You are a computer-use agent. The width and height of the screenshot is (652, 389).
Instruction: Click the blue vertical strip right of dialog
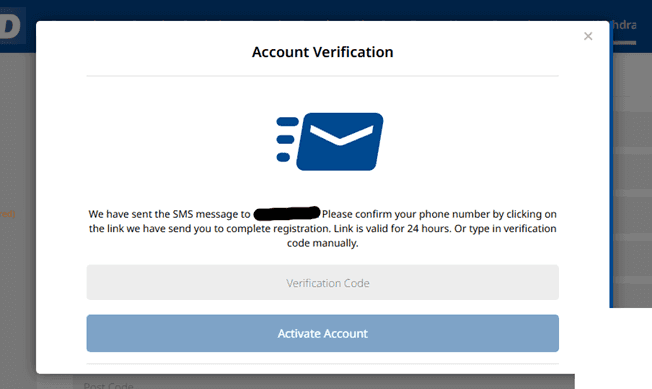point(611,179)
